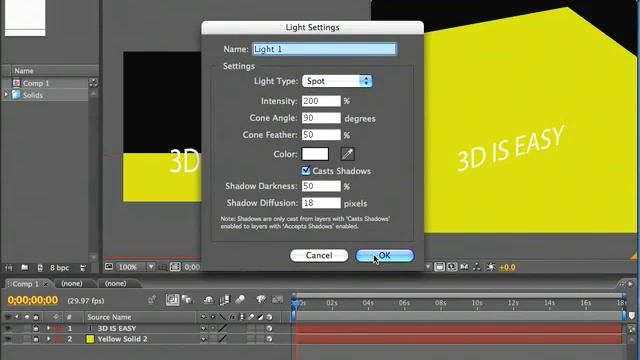Click the current timecode 0;00;00;00
Viewport: 640px width, 360px height.
coord(33,300)
